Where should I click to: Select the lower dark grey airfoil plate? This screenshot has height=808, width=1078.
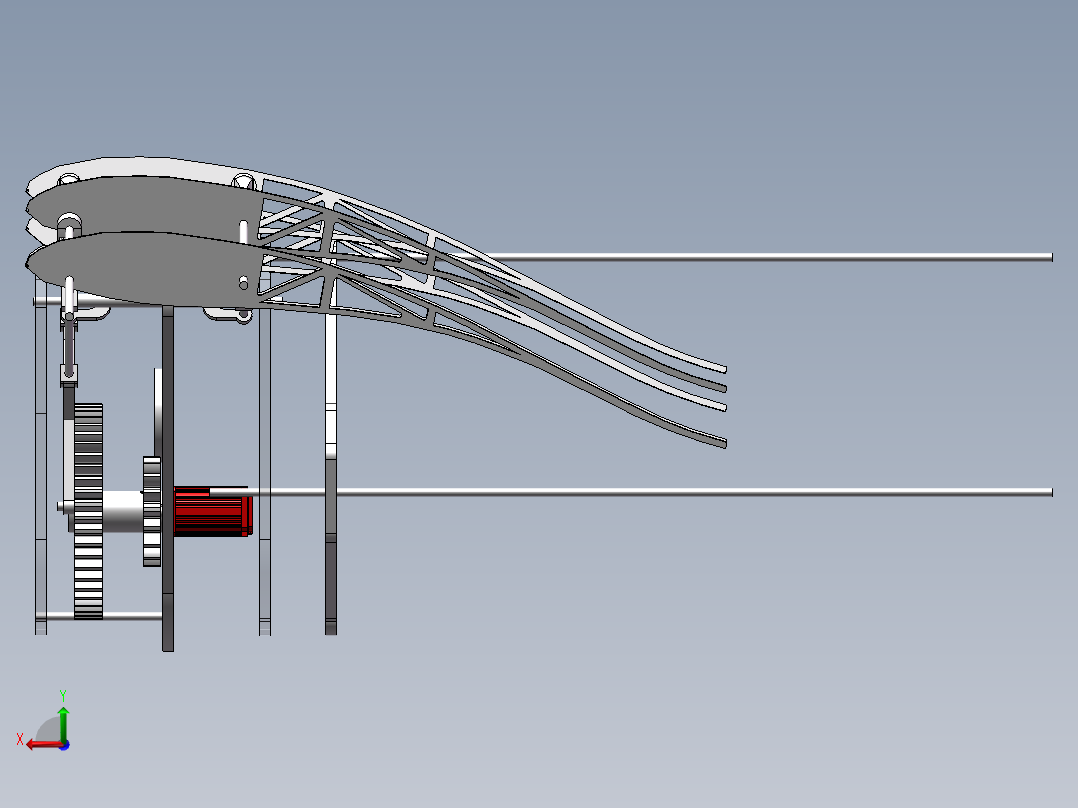click(x=144, y=268)
